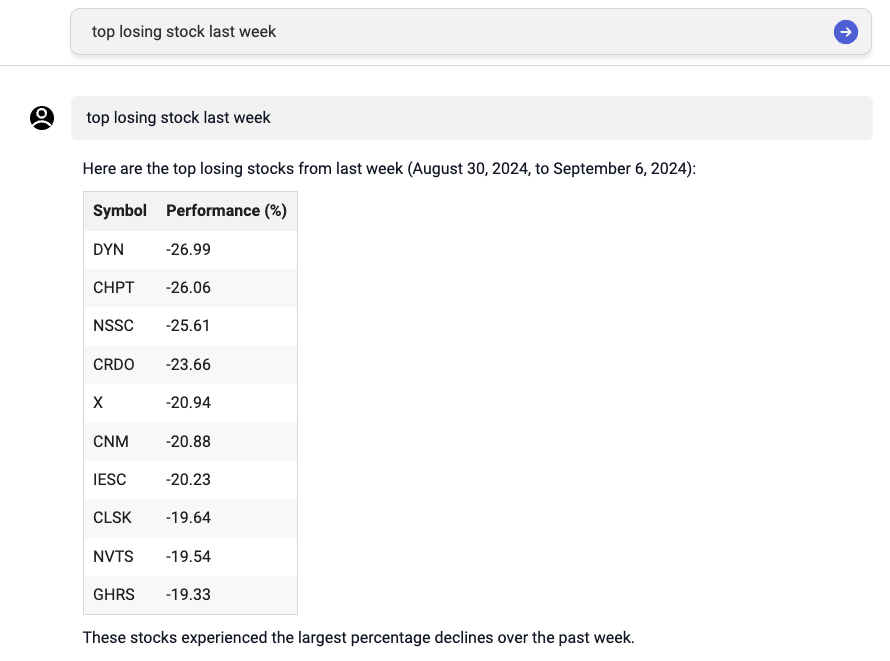Select the X ticker symbol
The width and height of the screenshot is (890, 661).
coord(98,403)
